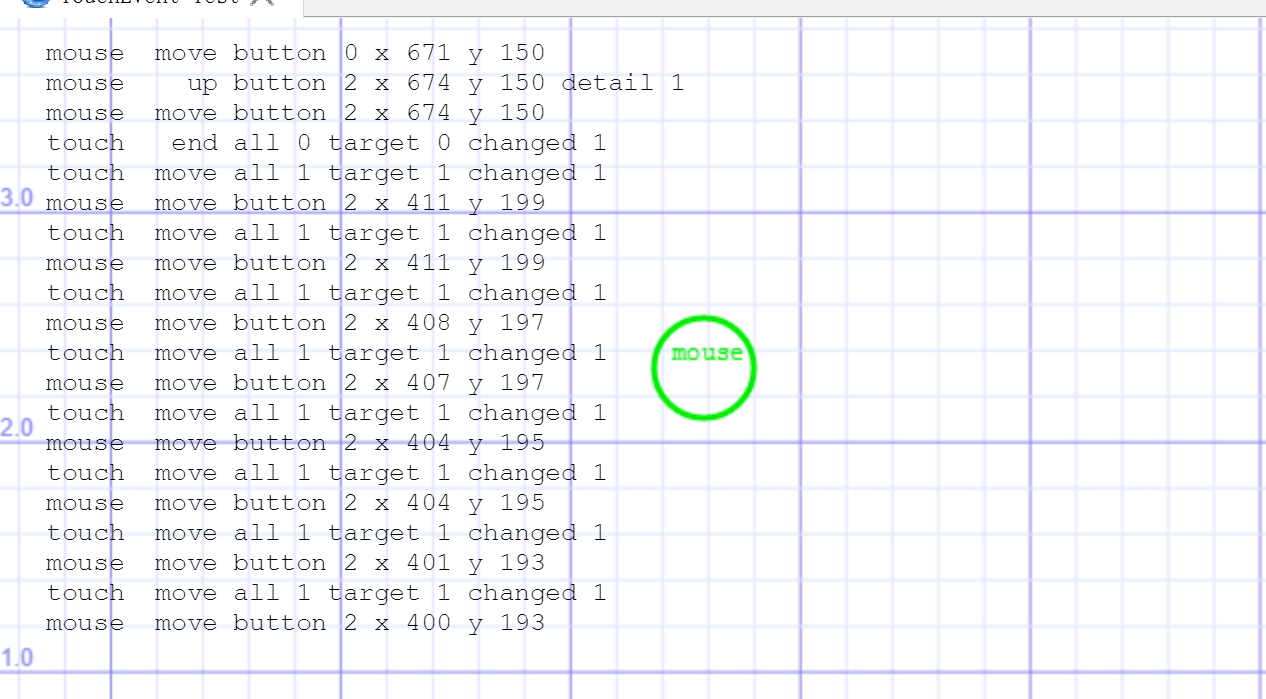This screenshot has width=1266, height=699.
Task: Click the empty tab strip area beside the tab
Action: (780, 6)
